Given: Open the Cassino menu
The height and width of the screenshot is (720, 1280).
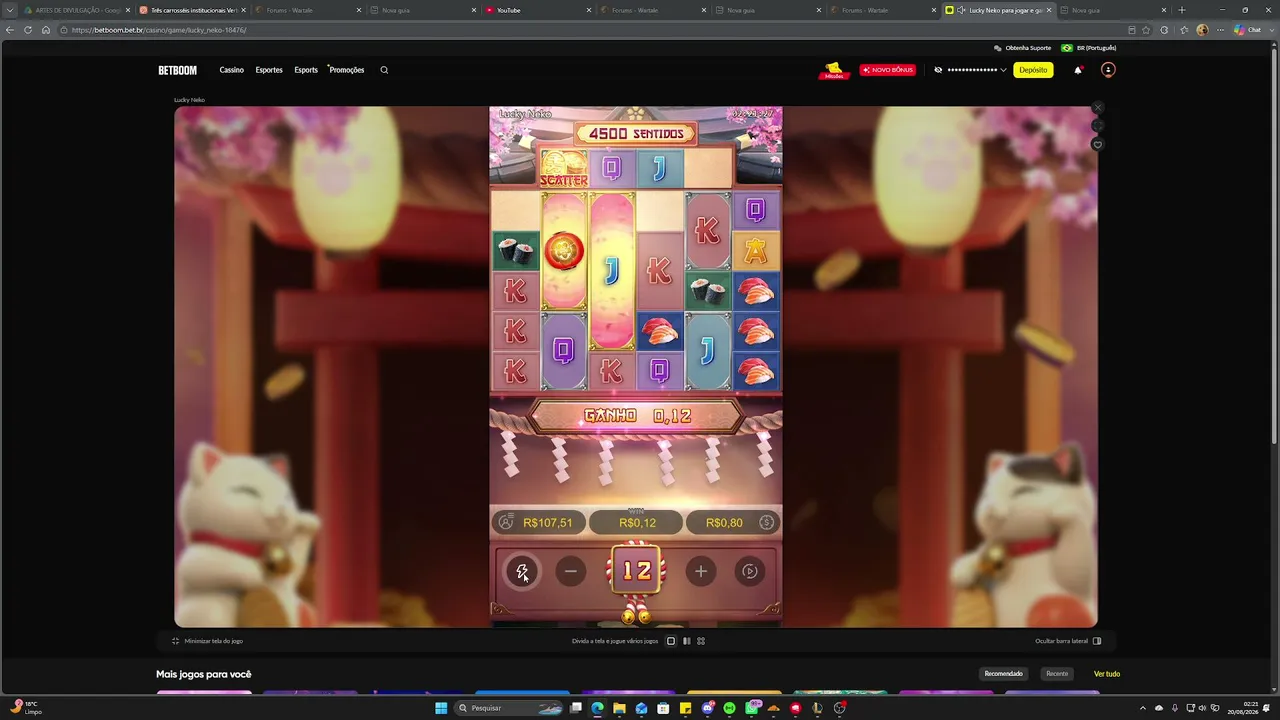Looking at the screenshot, I should pos(232,70).
